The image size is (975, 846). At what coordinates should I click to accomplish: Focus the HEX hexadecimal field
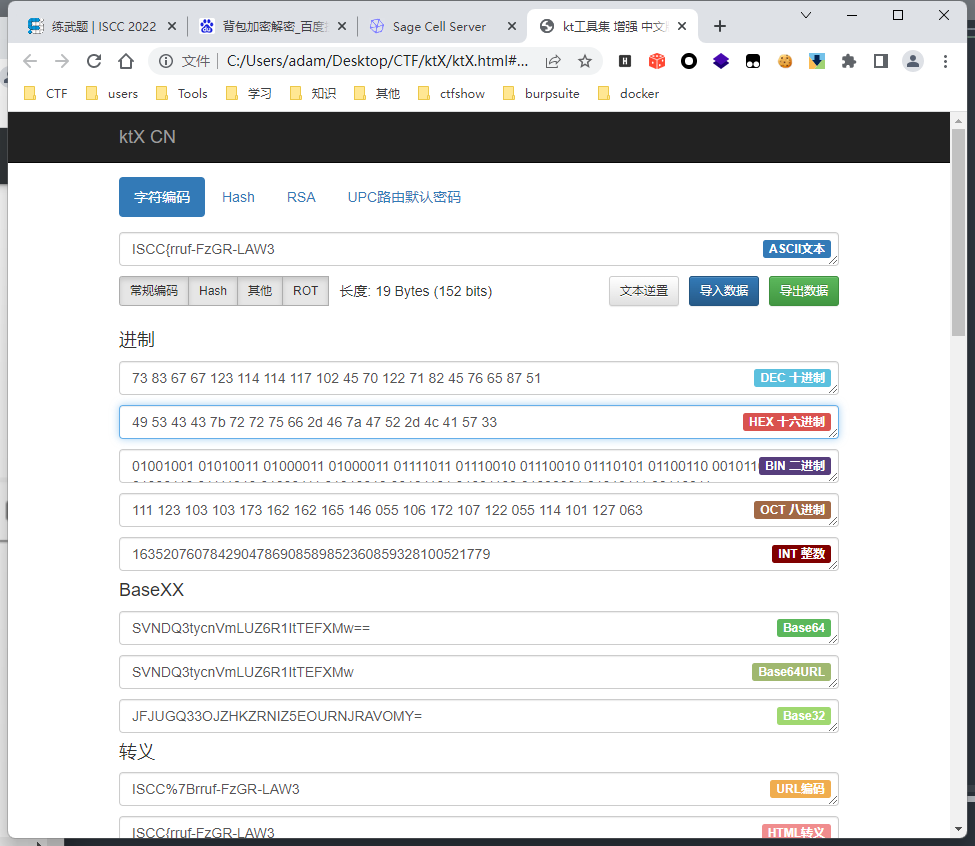479,422
